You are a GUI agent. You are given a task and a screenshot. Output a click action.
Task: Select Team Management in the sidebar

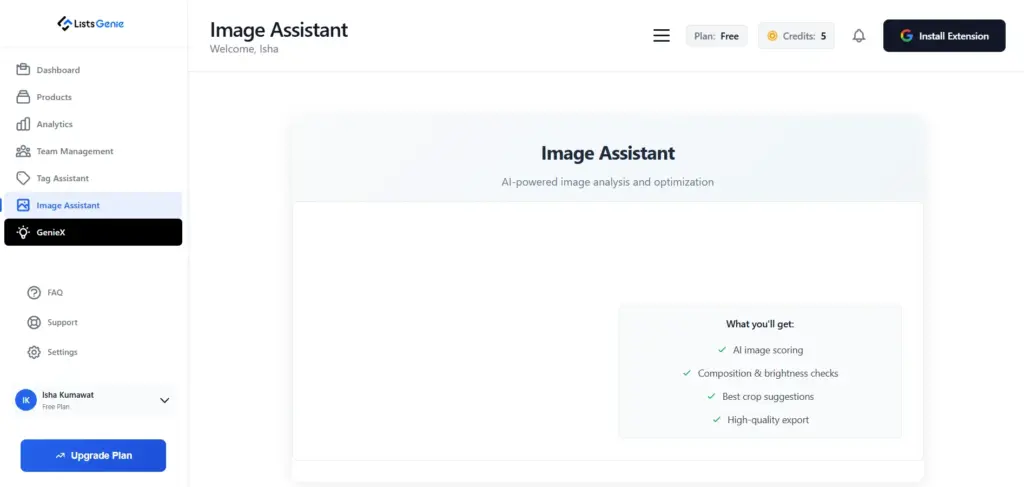(x=93, y=151)
